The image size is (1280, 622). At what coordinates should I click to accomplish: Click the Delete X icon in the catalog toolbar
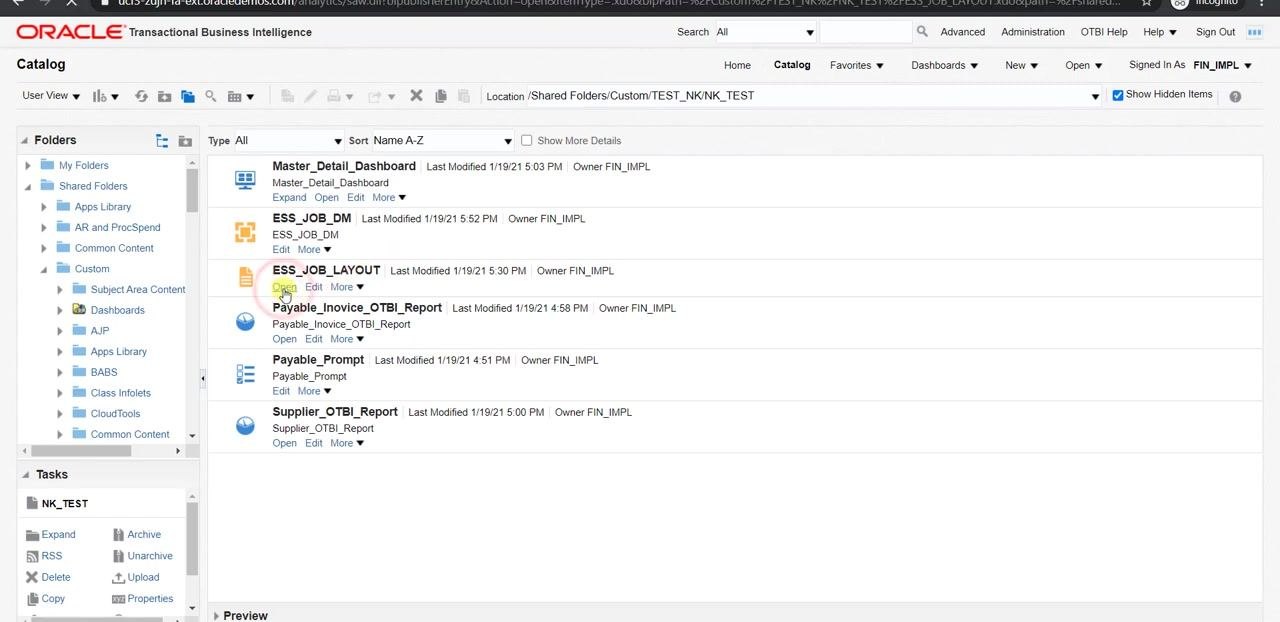click(416, 96)
